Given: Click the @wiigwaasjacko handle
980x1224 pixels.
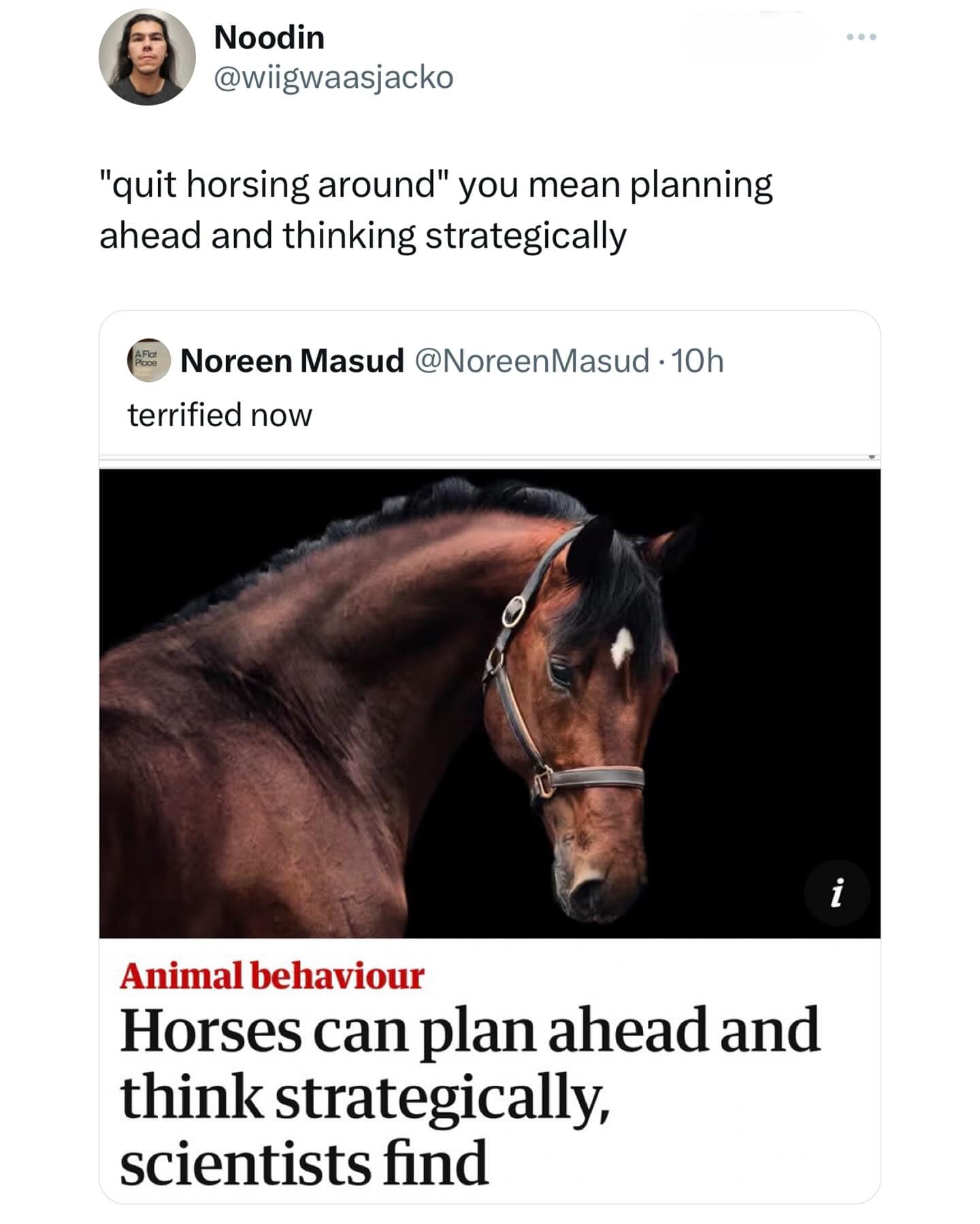Looking at the screenshot, I should 333,77.
